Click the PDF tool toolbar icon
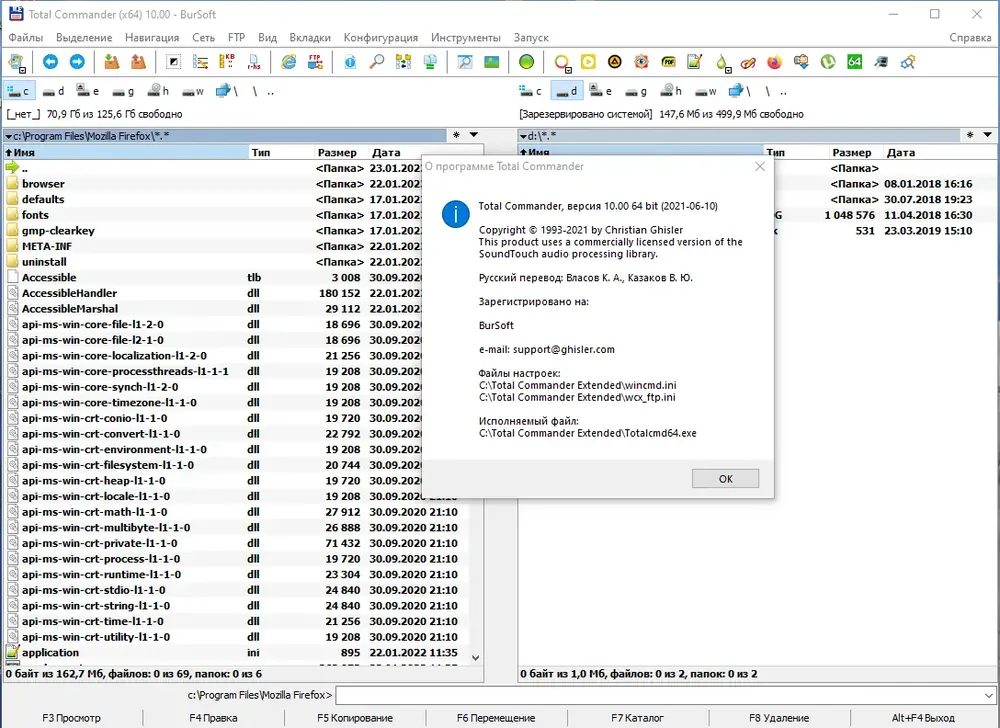Viewport: 1000px width, 728px height. click(x=668, y=62)
